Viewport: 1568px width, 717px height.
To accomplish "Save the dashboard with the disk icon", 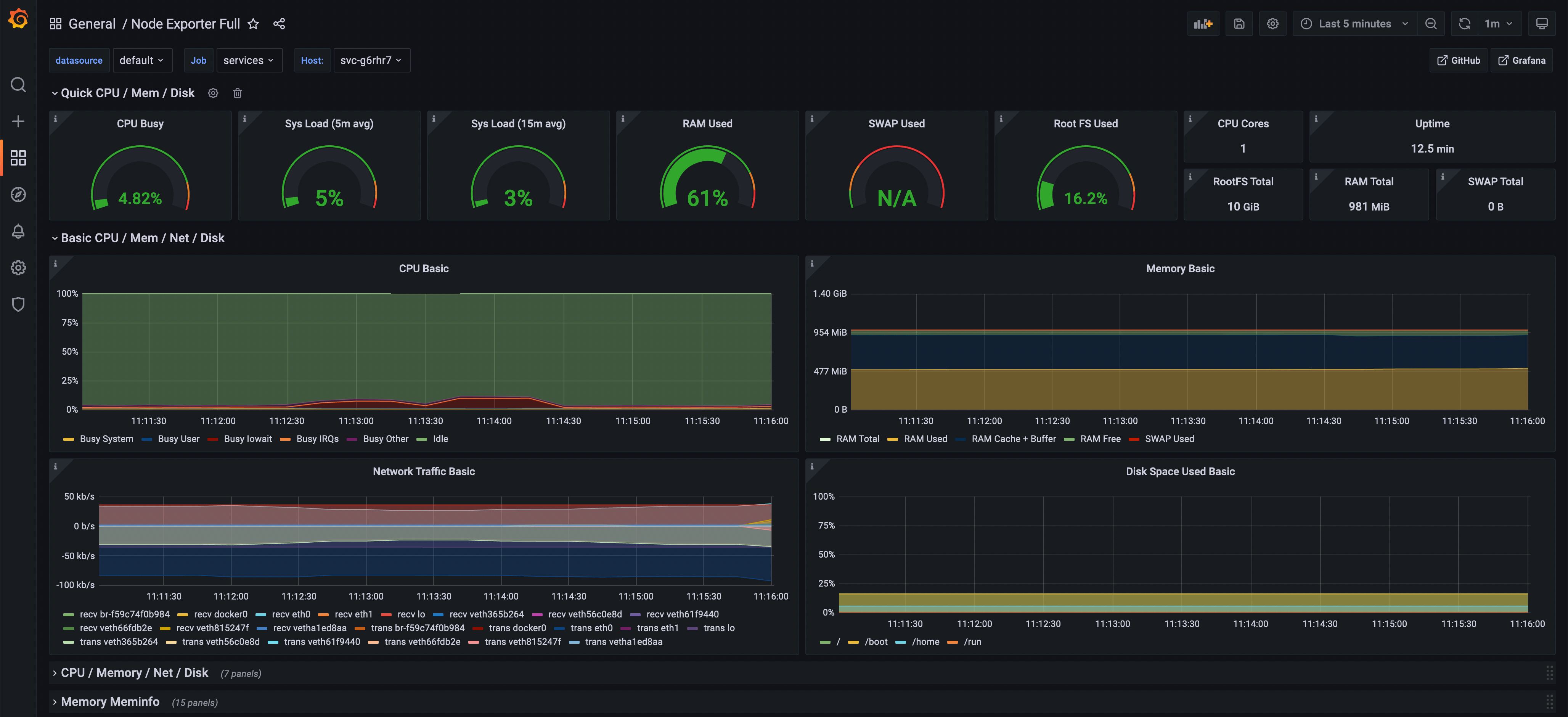I will click(1239, 24).
